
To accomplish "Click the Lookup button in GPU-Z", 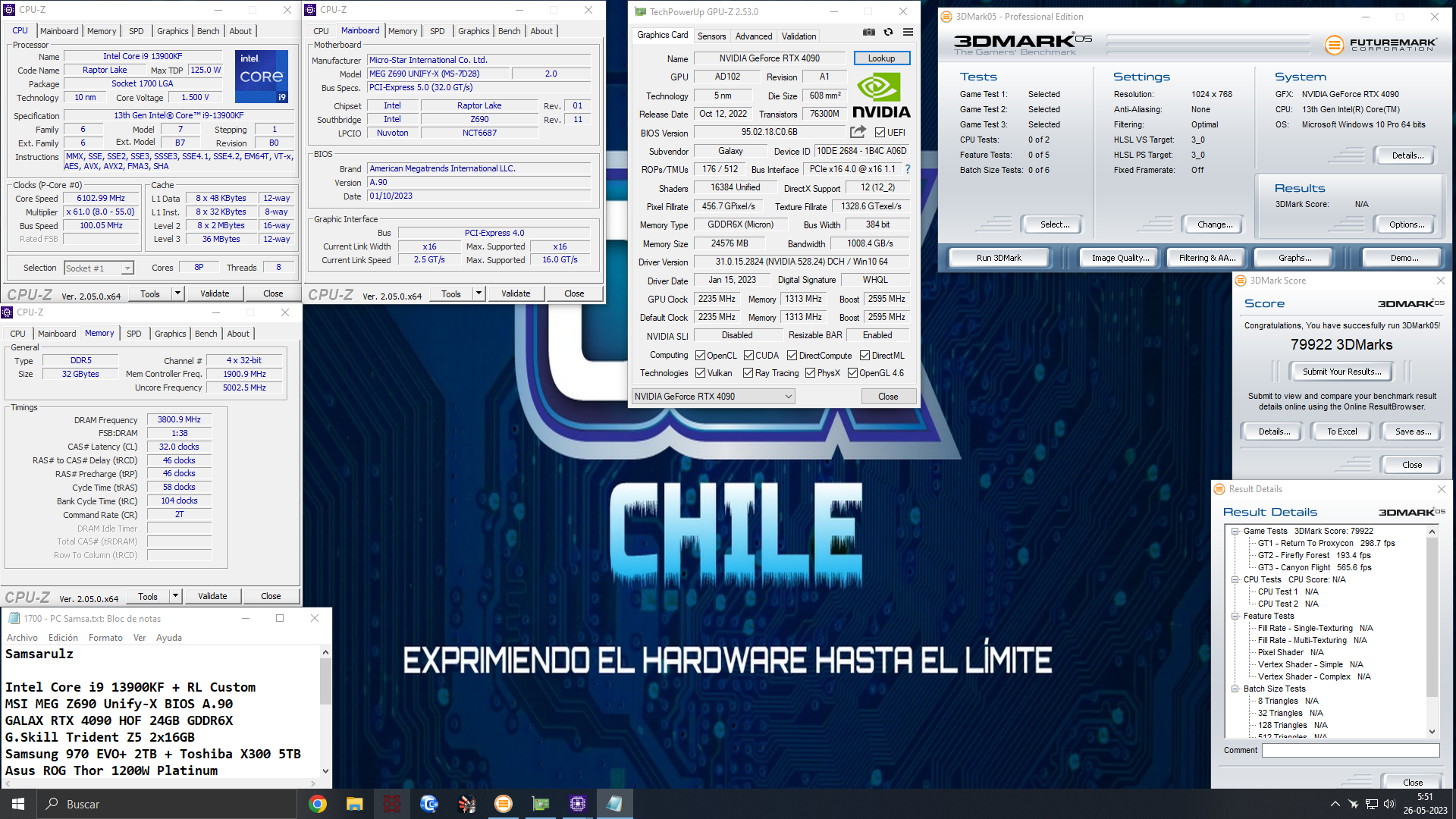I will 881,58.
